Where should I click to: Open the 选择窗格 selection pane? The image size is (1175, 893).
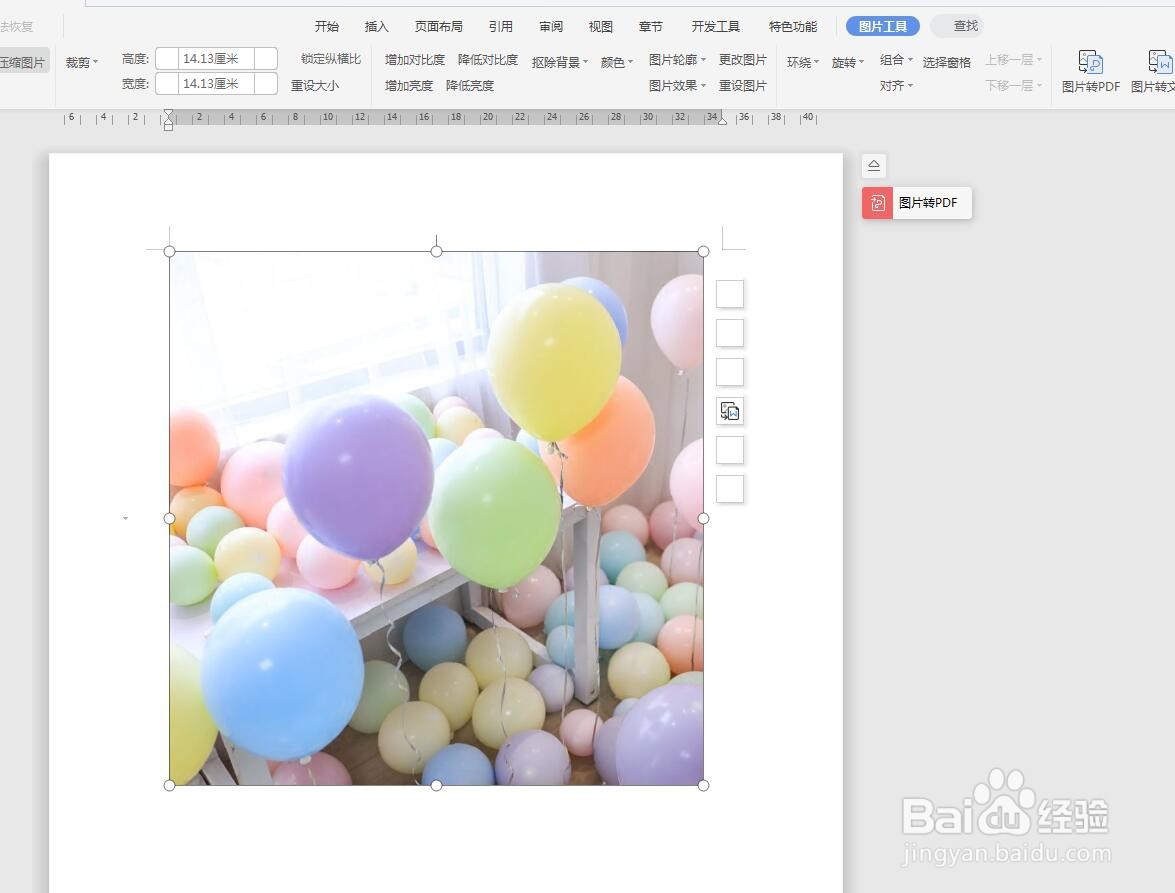(x=946, y=62)
